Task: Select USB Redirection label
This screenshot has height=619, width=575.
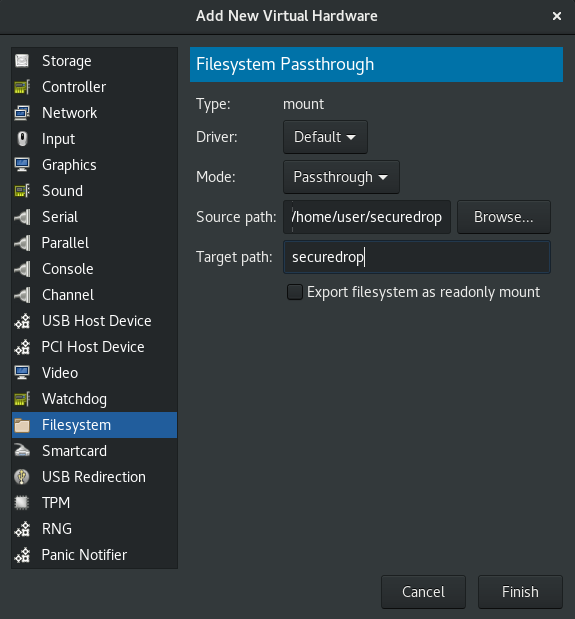Action: coord(94,477)
